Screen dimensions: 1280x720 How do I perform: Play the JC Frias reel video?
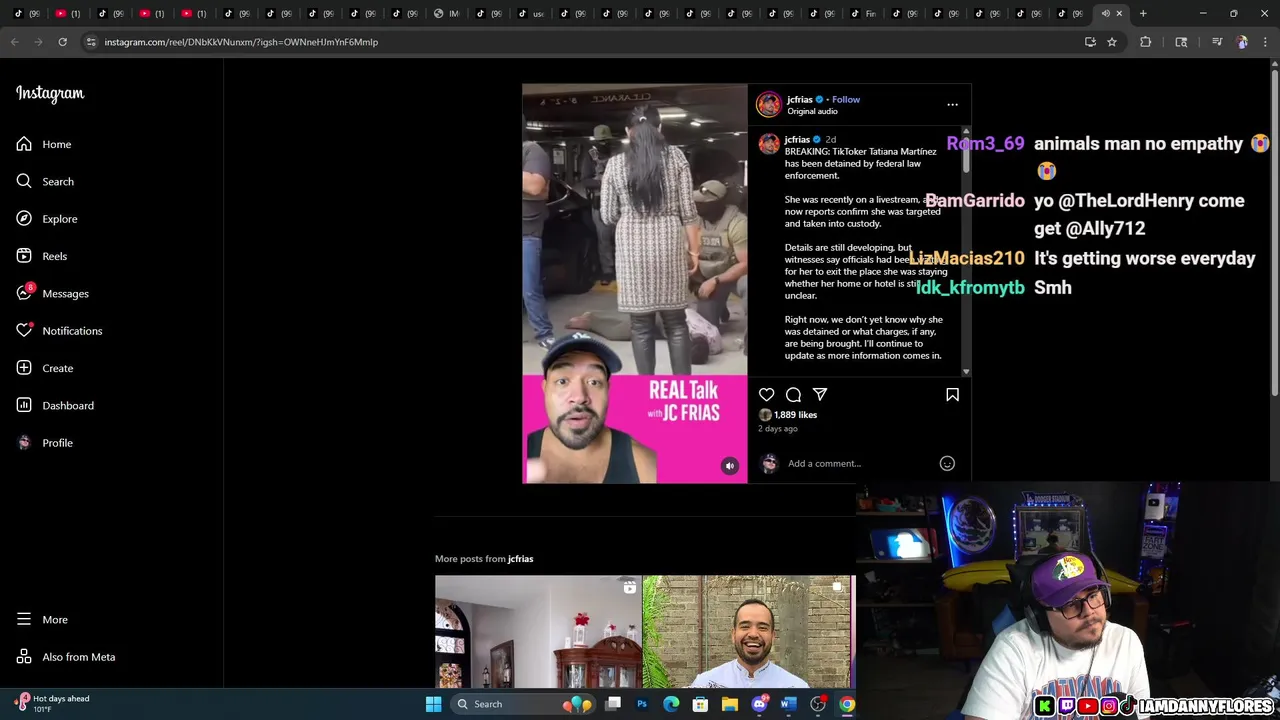click(634, 284)
